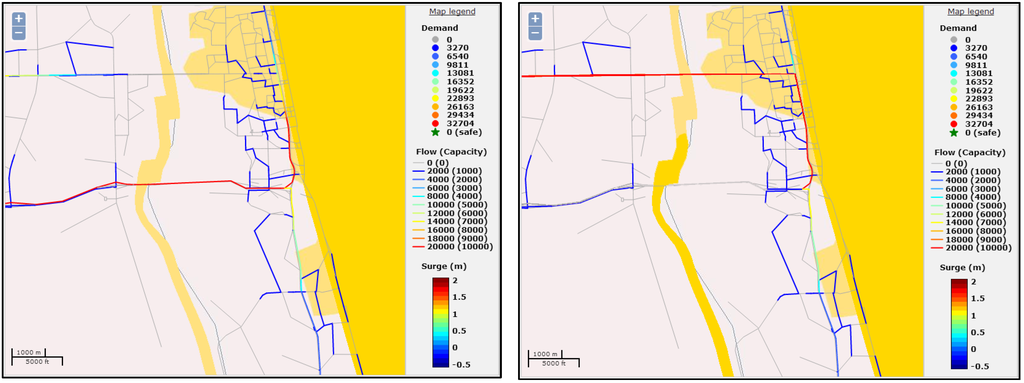Screen dimensions: 1024x383
Task: Click the right map scale bar
Action: (553, 358)
